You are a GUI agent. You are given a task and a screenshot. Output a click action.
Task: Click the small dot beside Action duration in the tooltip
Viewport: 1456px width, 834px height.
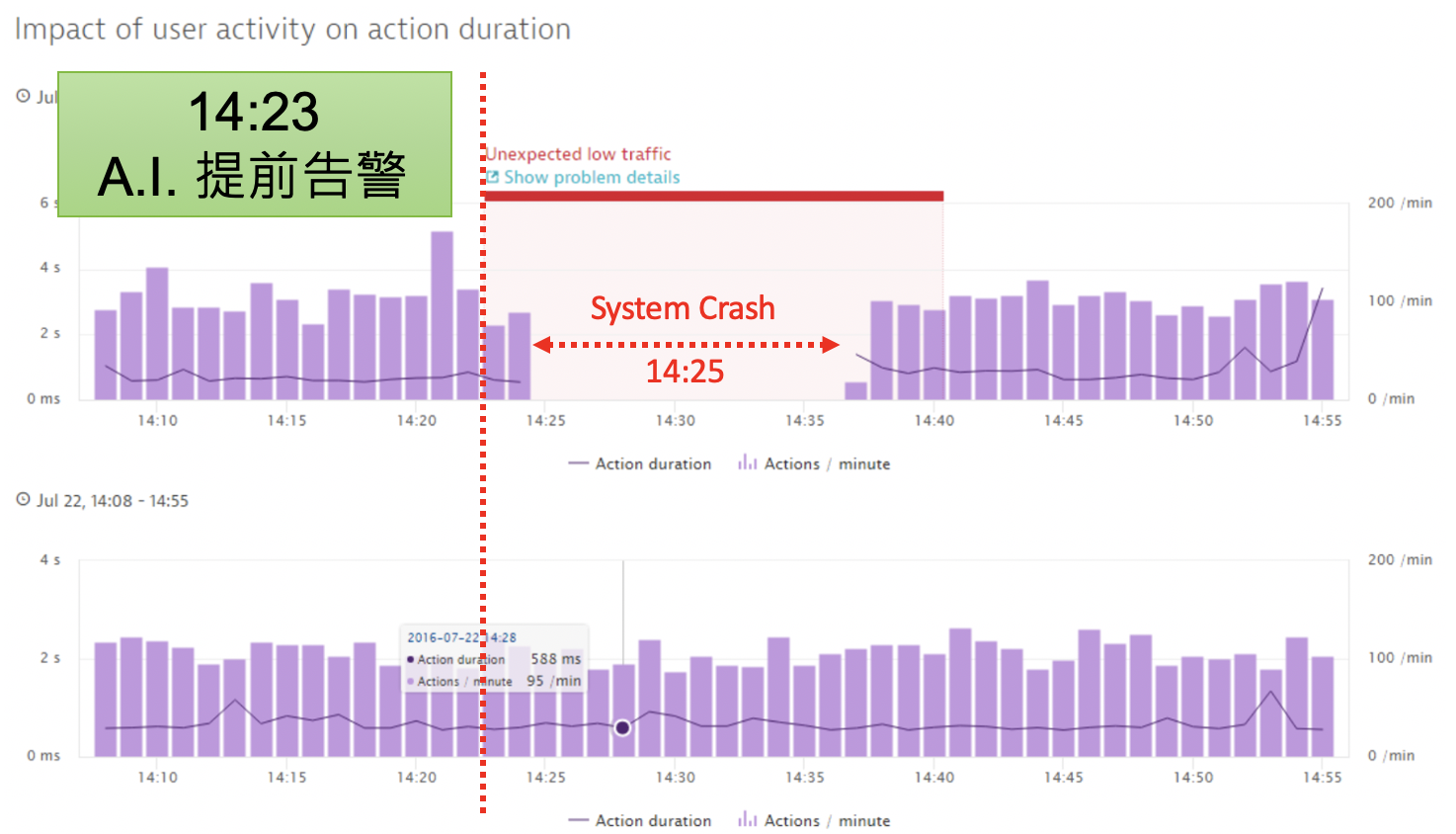(411, 659)
